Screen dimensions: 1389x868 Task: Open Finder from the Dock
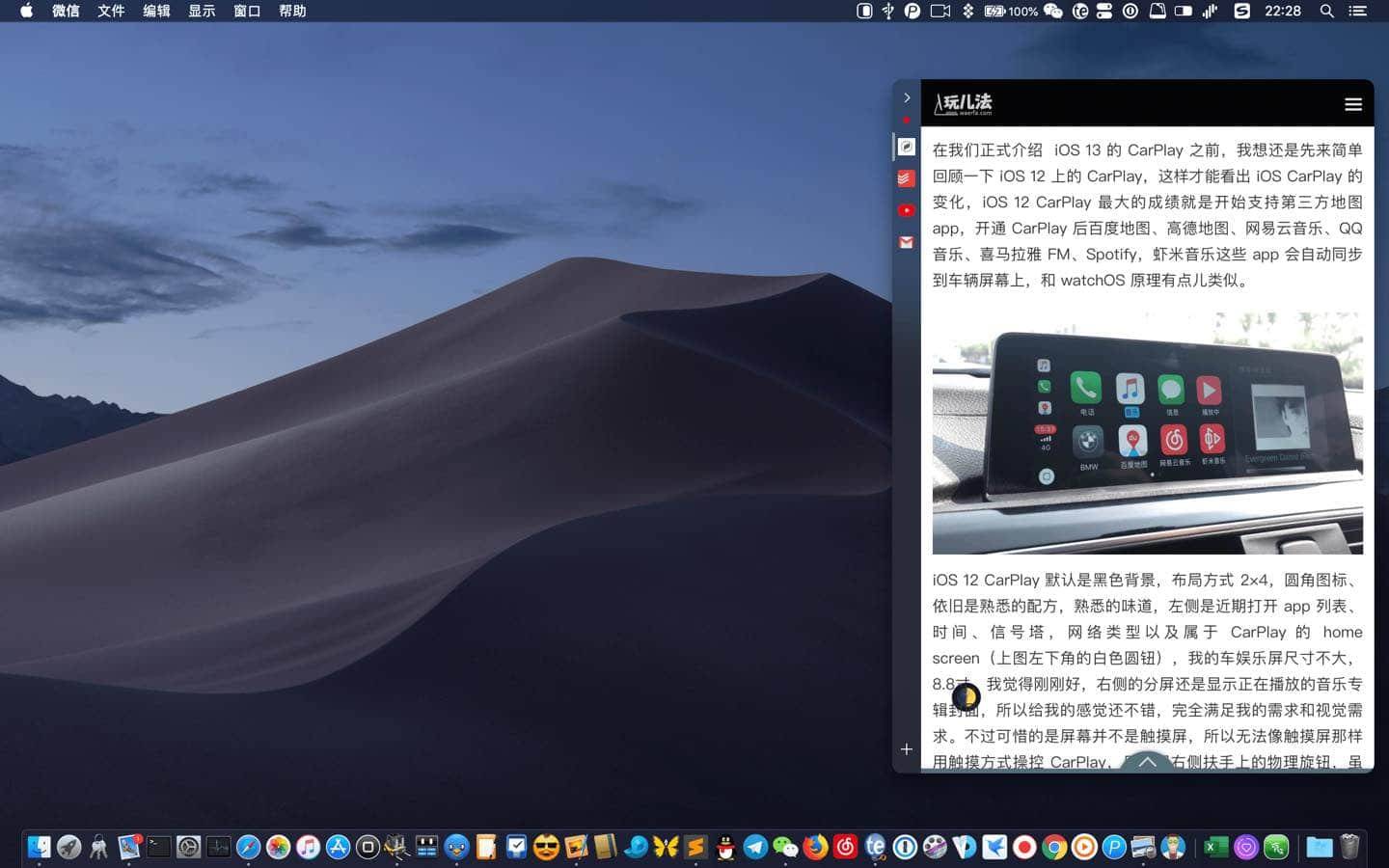click(x=39, y=847)
